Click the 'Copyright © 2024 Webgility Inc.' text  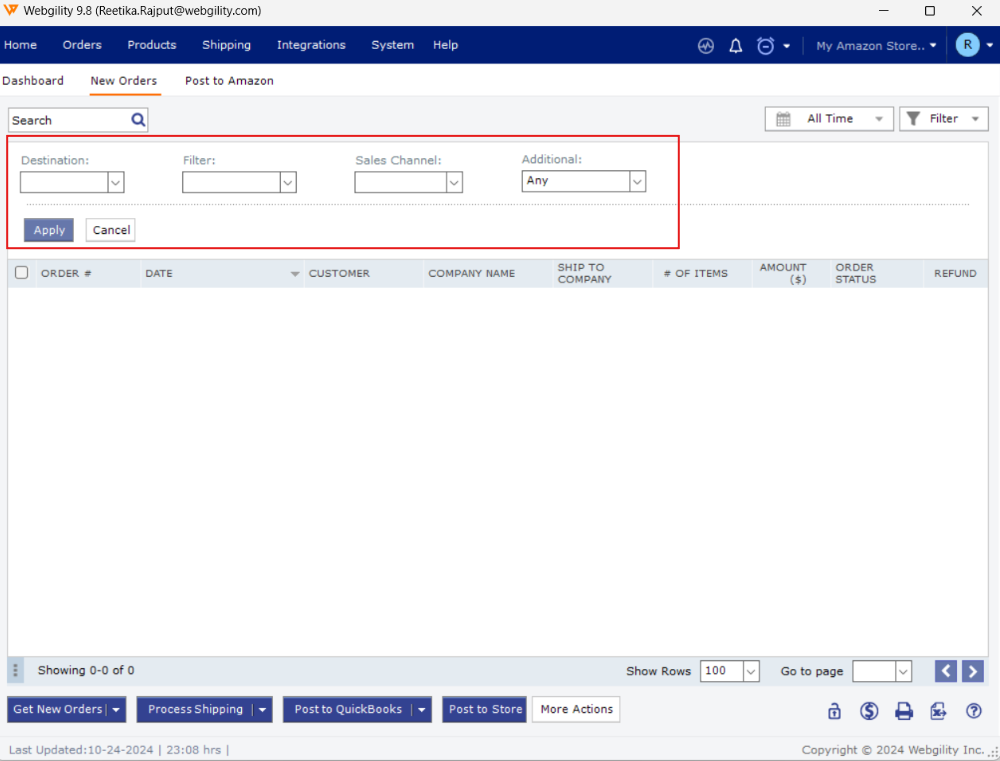point(893,750)
